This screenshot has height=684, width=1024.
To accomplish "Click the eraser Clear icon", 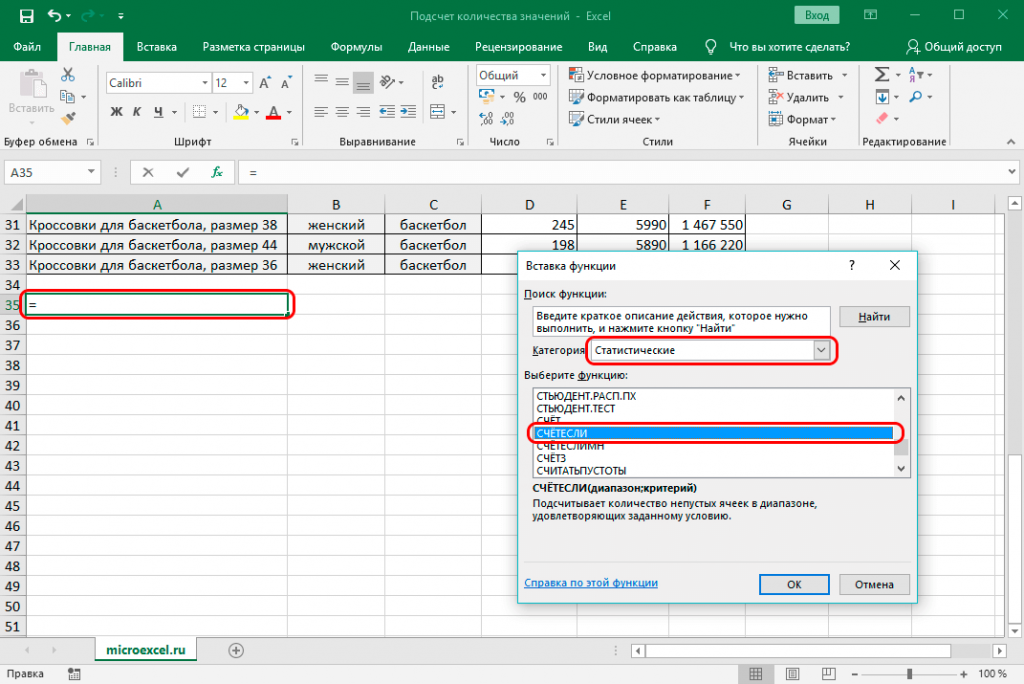I will pyautogui.click(x=881, y=119).
